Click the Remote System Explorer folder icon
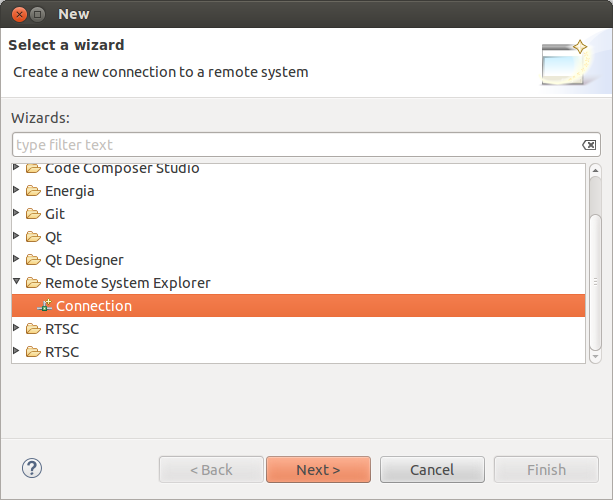This screenshot has width=613, height=500. click(x=33, y=283)
